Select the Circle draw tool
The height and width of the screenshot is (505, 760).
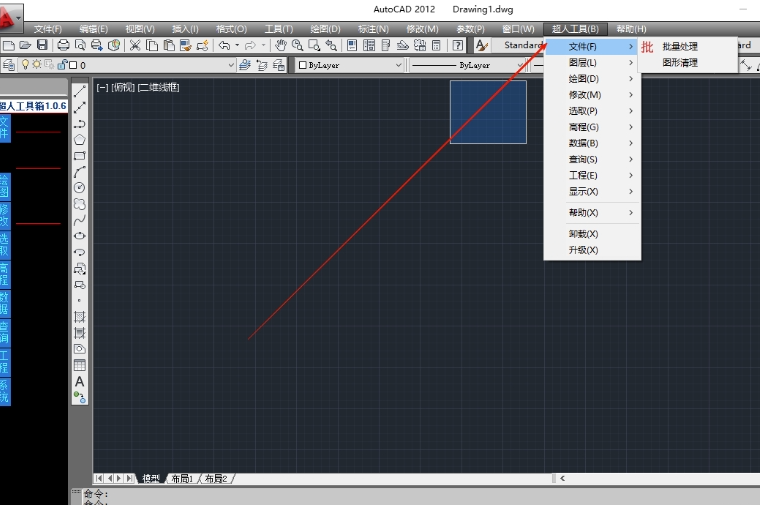79,188
